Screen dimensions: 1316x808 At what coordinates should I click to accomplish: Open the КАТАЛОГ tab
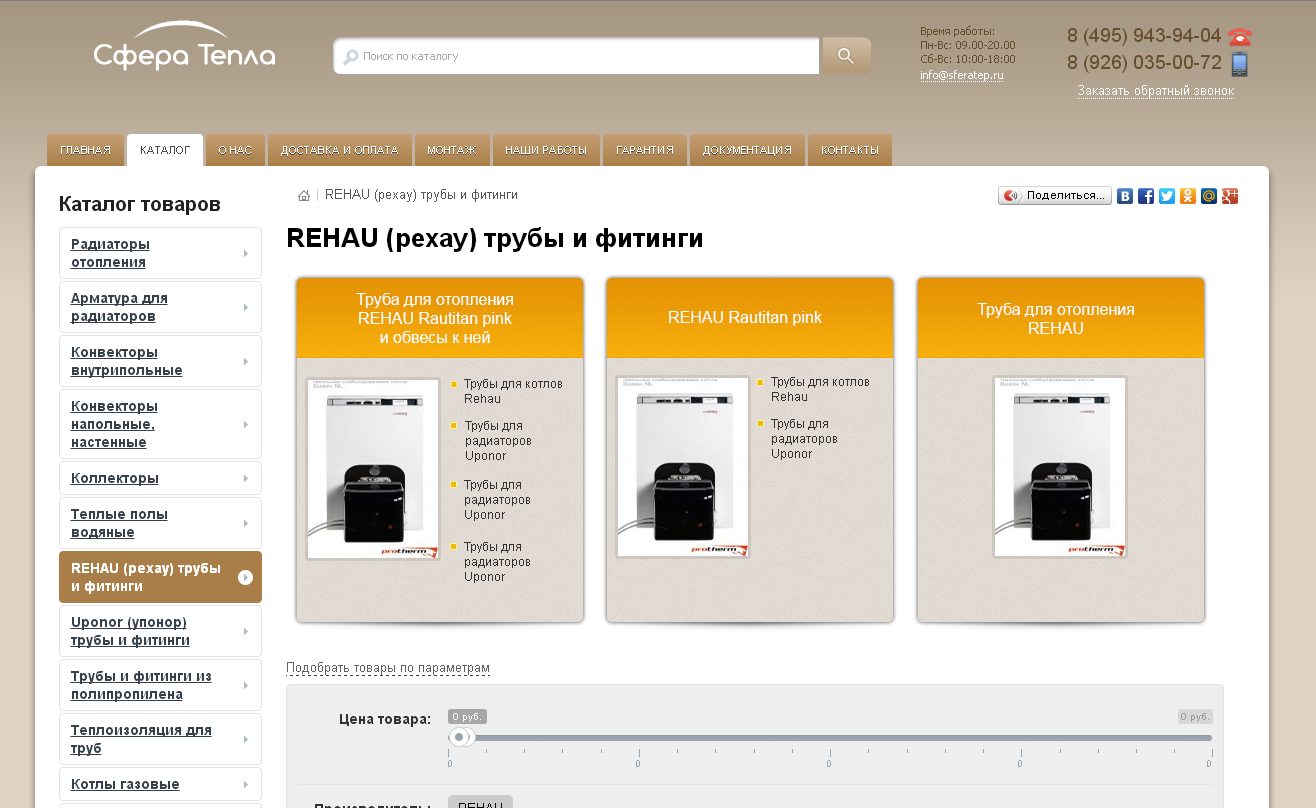(165, 150)
